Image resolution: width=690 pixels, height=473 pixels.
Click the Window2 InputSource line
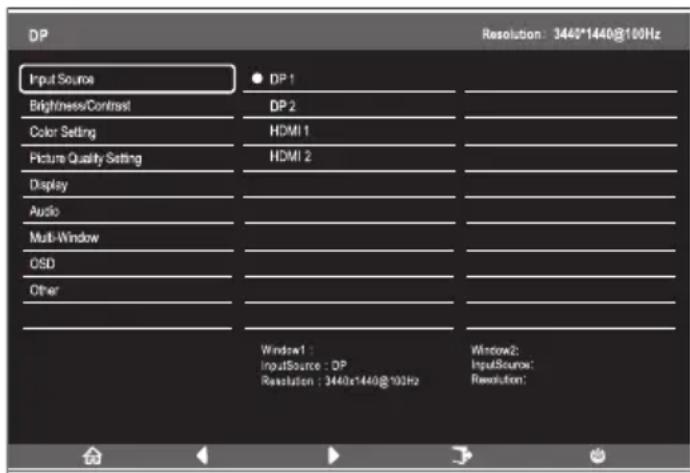(x=502, y=365)
